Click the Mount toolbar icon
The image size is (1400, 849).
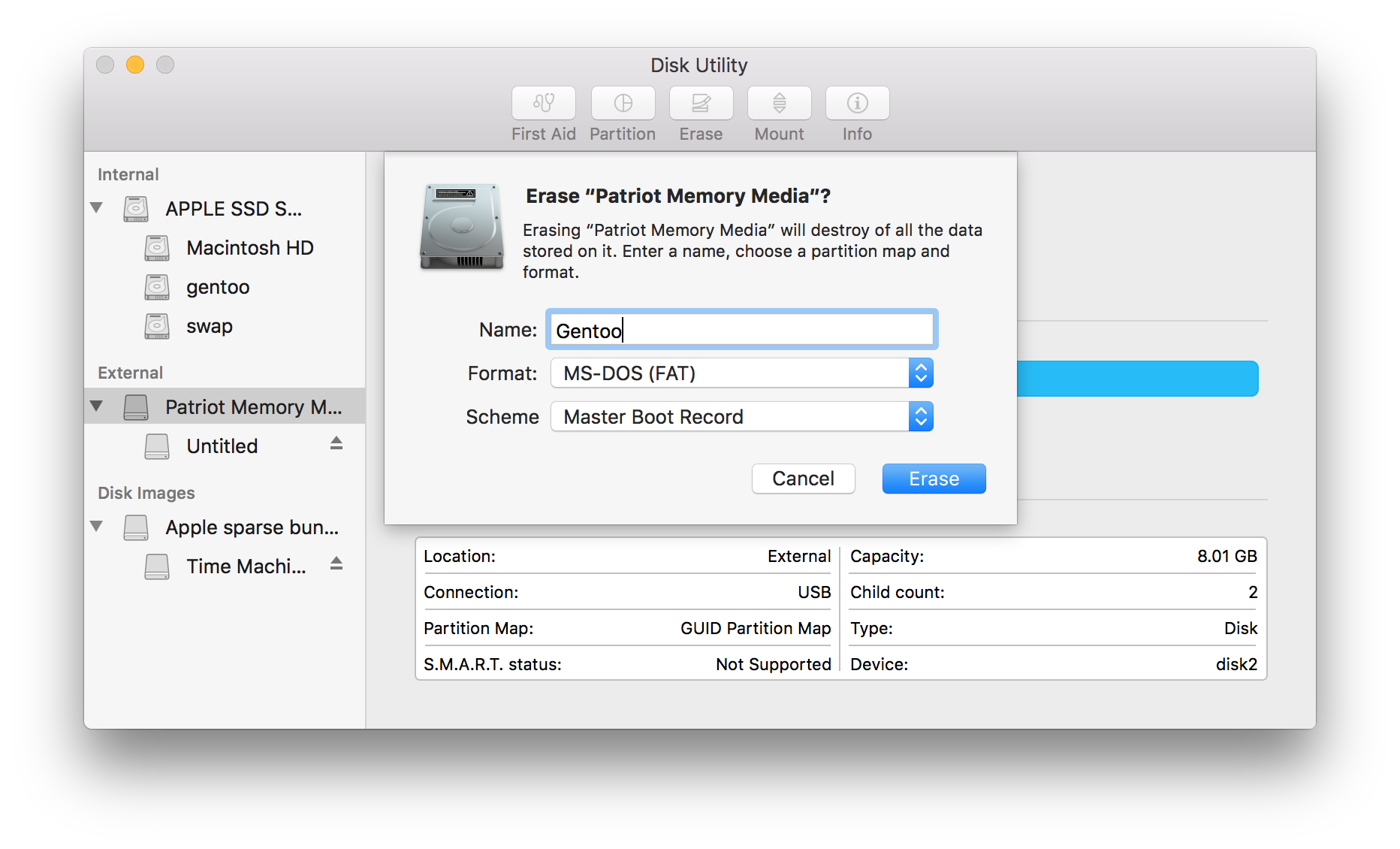(780, 103)
